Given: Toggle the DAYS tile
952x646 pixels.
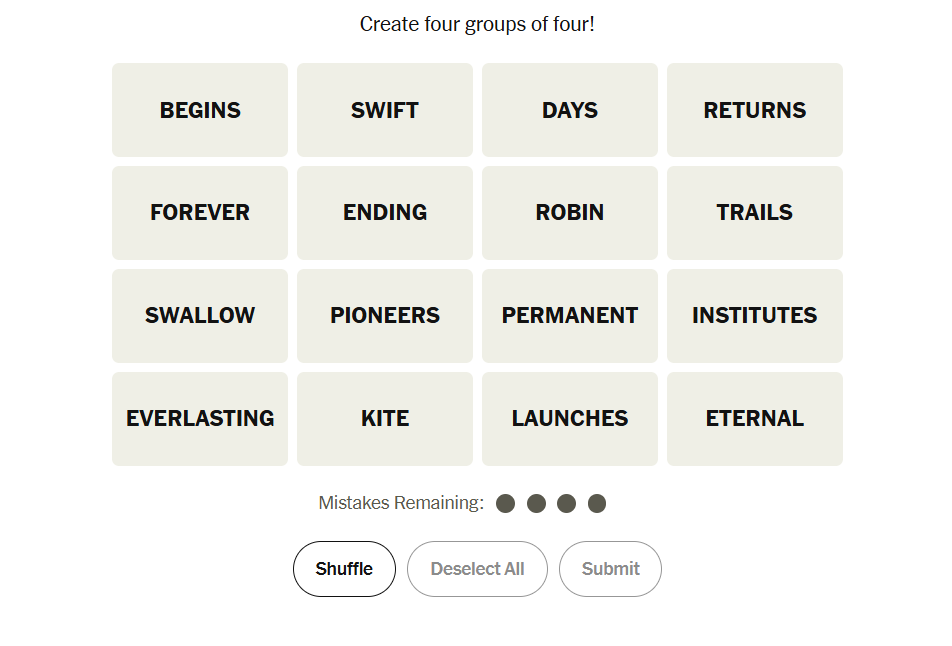Looking at the screenshot, I should point(570,110).
